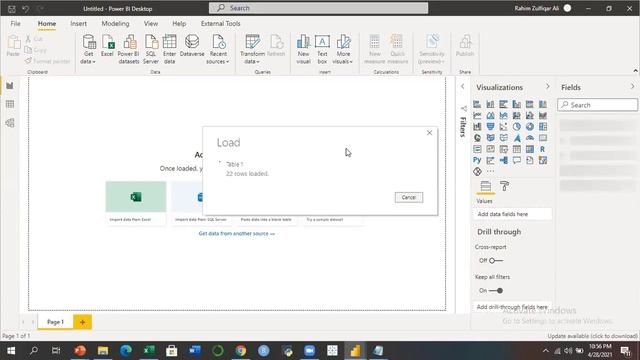
Task: Switch to the Modeling ribbon tab
Action: pos(115,24)
